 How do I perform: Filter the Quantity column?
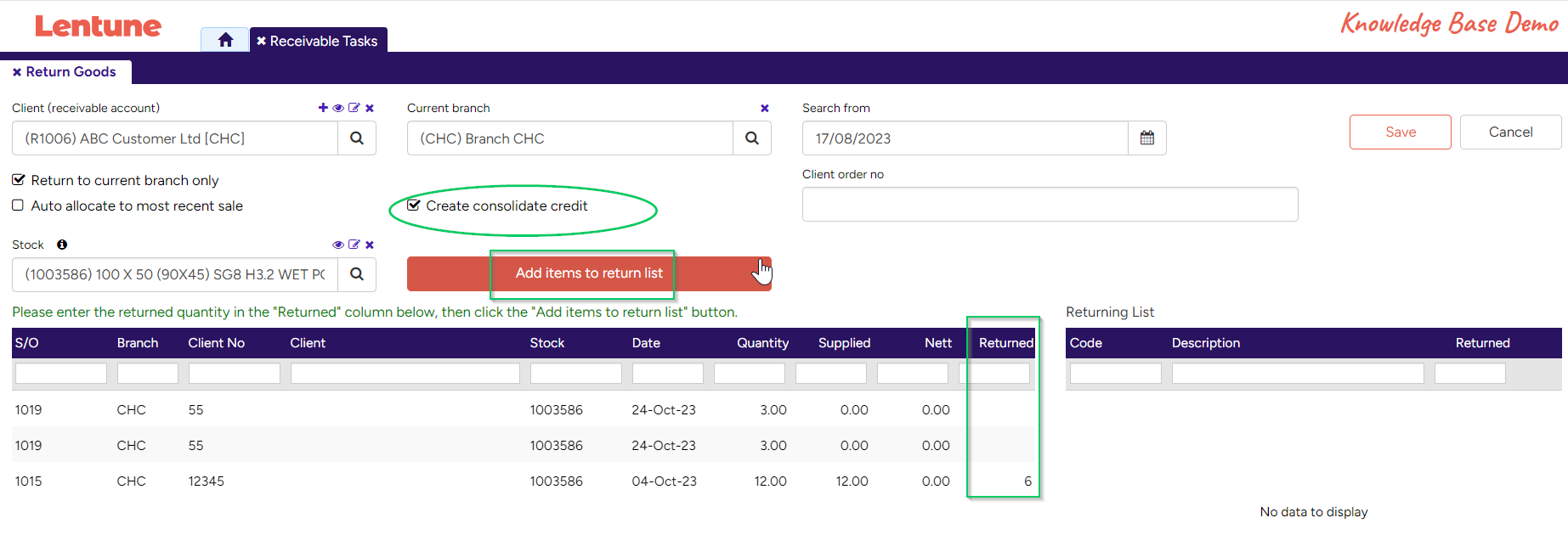pyautogui.click(x=750, y=373)
